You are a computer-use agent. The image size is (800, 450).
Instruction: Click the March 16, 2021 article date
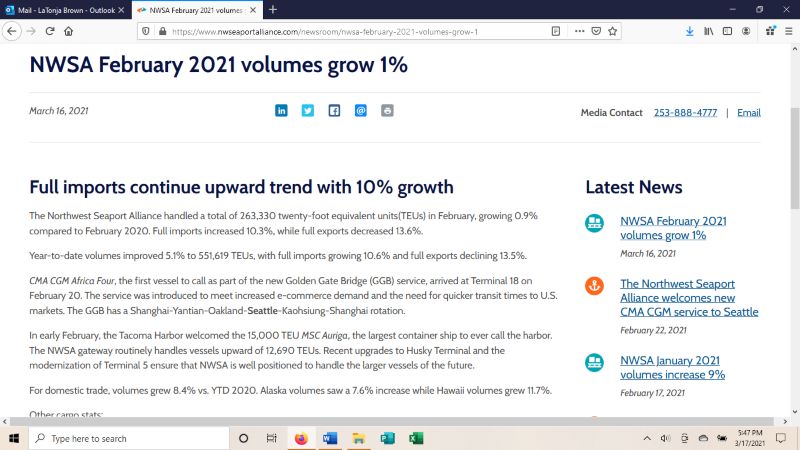click(x=59, y=111)
